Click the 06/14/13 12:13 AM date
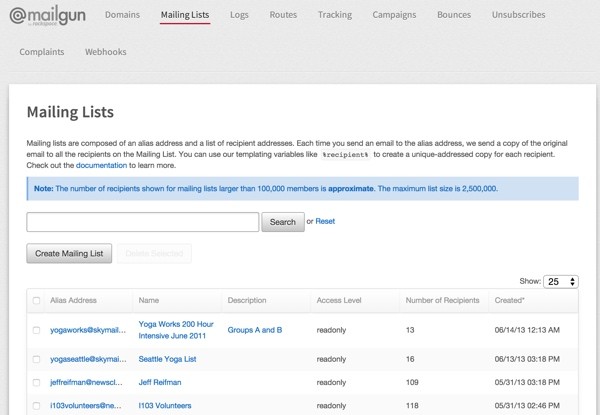600x415 pixels. [x=527, y=330]
